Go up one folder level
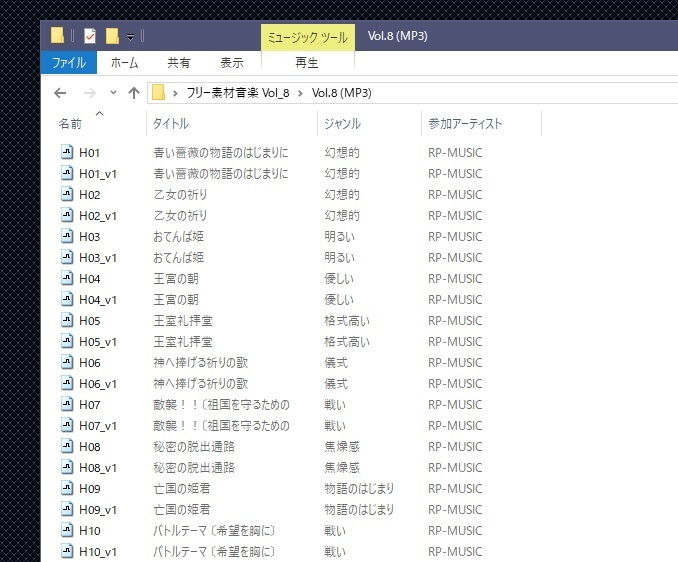The image size is (678, 562). [134, 93]
